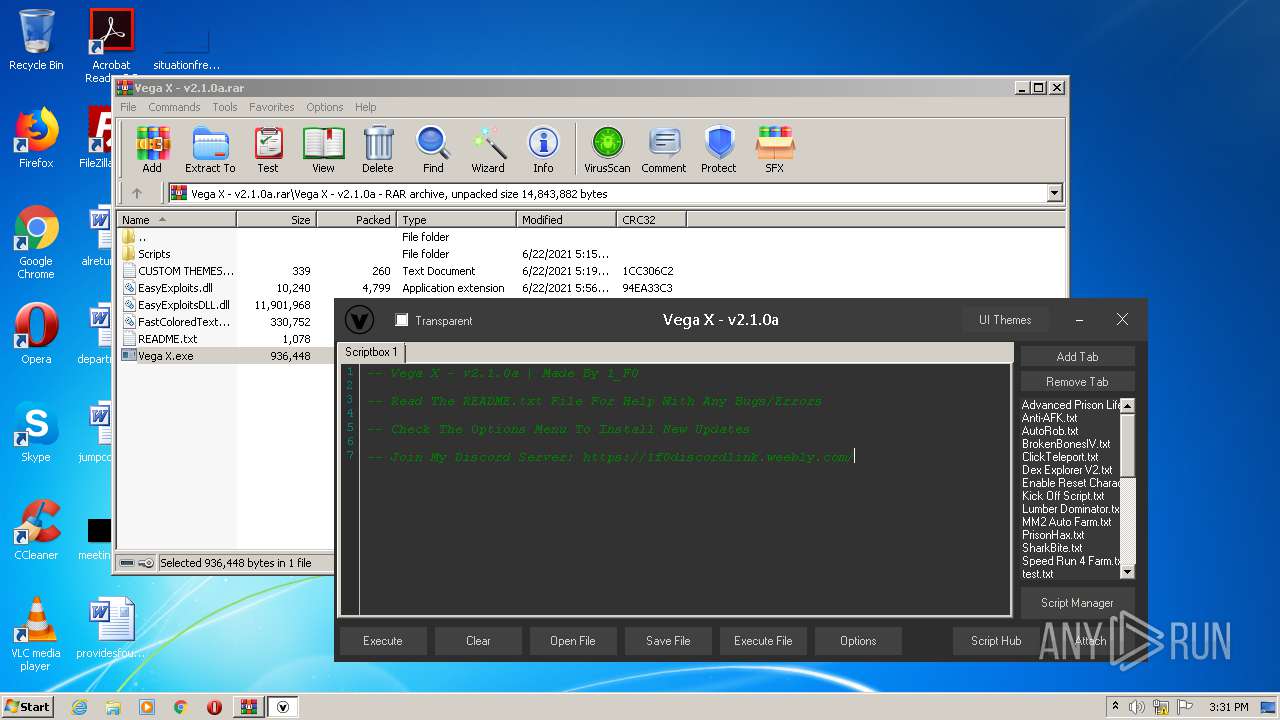
Task: Sort file list by Name column
Action: pos(177,219)
